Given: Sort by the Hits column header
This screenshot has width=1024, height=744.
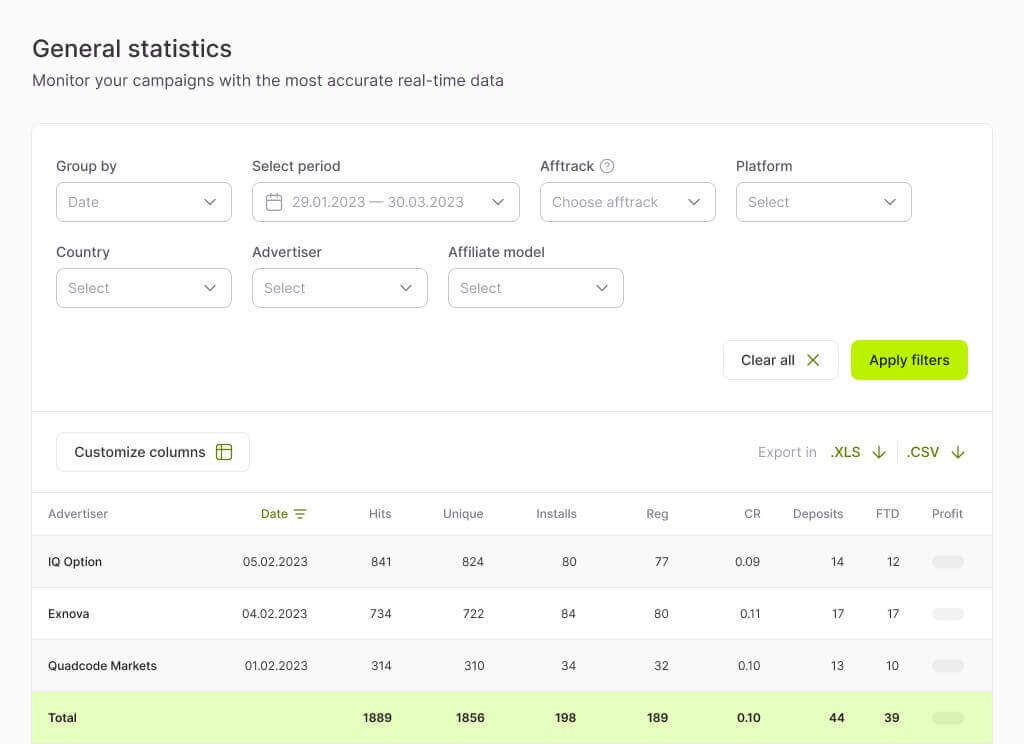Looking at the screenshot, I should point(380,514).
